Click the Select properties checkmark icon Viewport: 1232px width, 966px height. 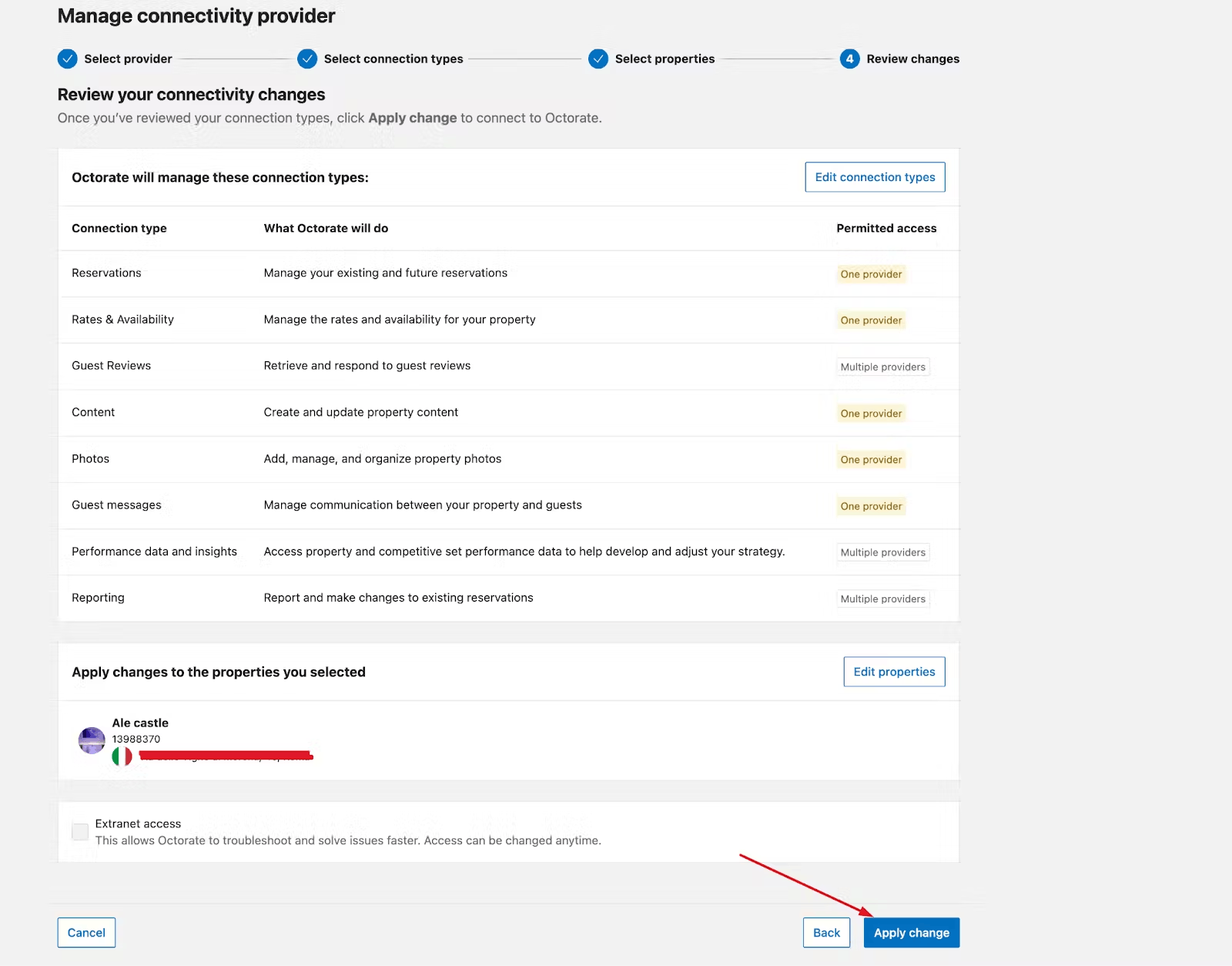598,59
